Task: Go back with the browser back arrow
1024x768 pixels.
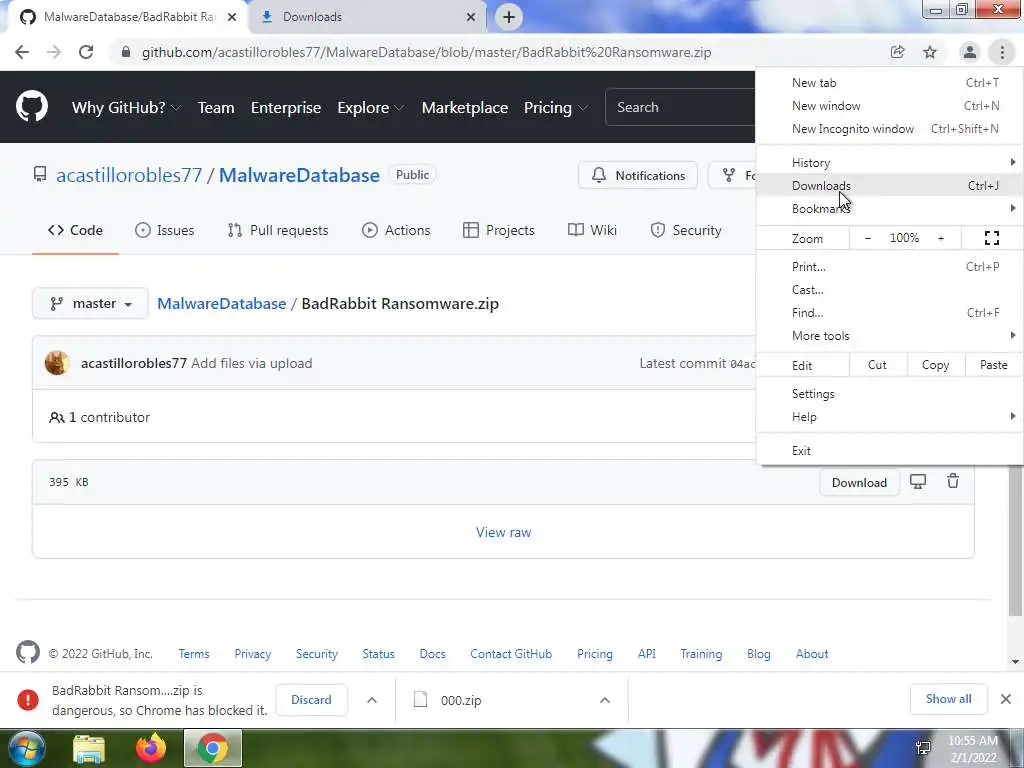Action: pos(22,52)
